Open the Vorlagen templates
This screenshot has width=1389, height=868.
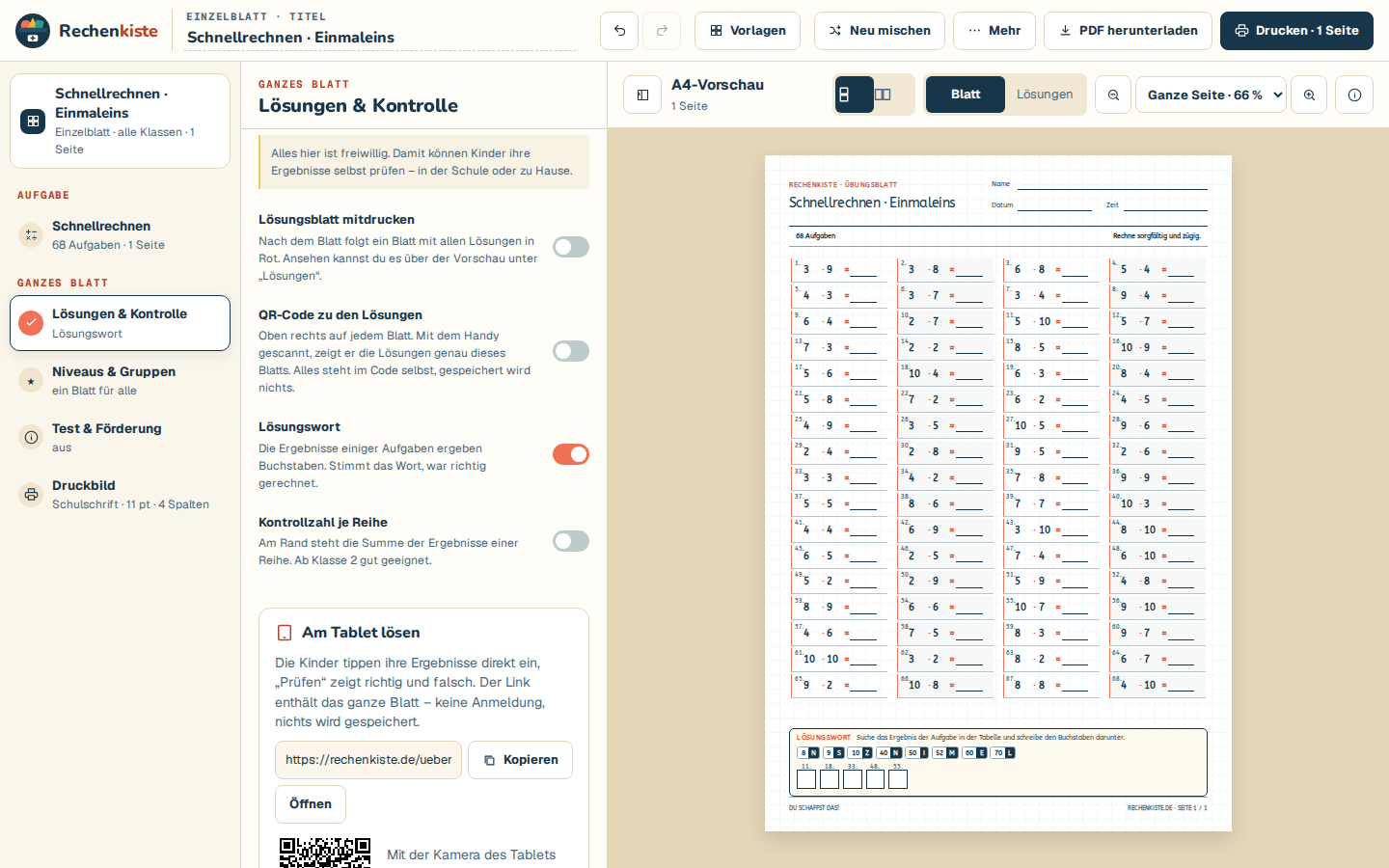pyautogui.click(x=748, y=31)
